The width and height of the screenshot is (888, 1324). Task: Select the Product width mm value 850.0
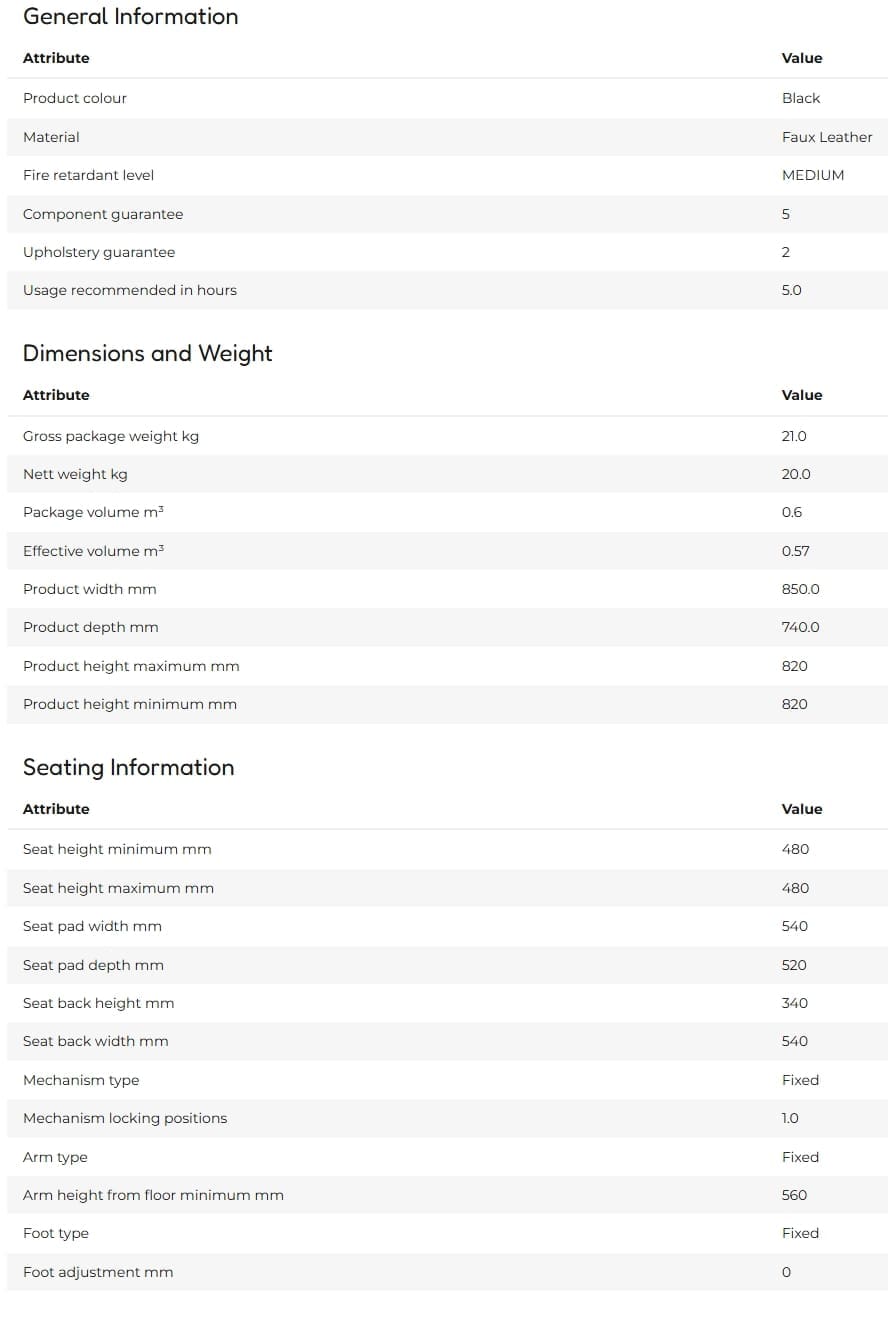800,589
